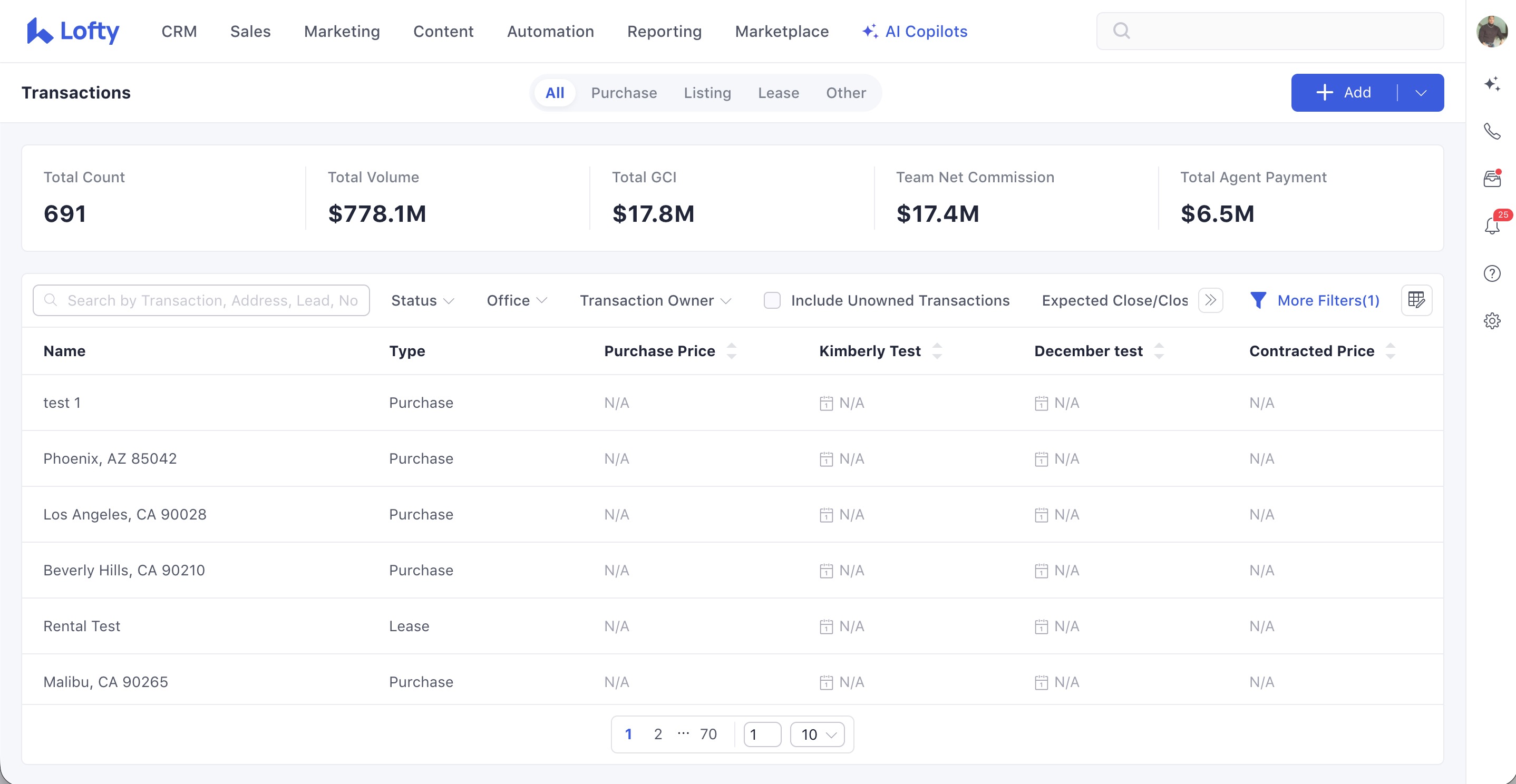Open the settings gear in sidebar
Viewport: 1516px width, 784px height.
1491,320
